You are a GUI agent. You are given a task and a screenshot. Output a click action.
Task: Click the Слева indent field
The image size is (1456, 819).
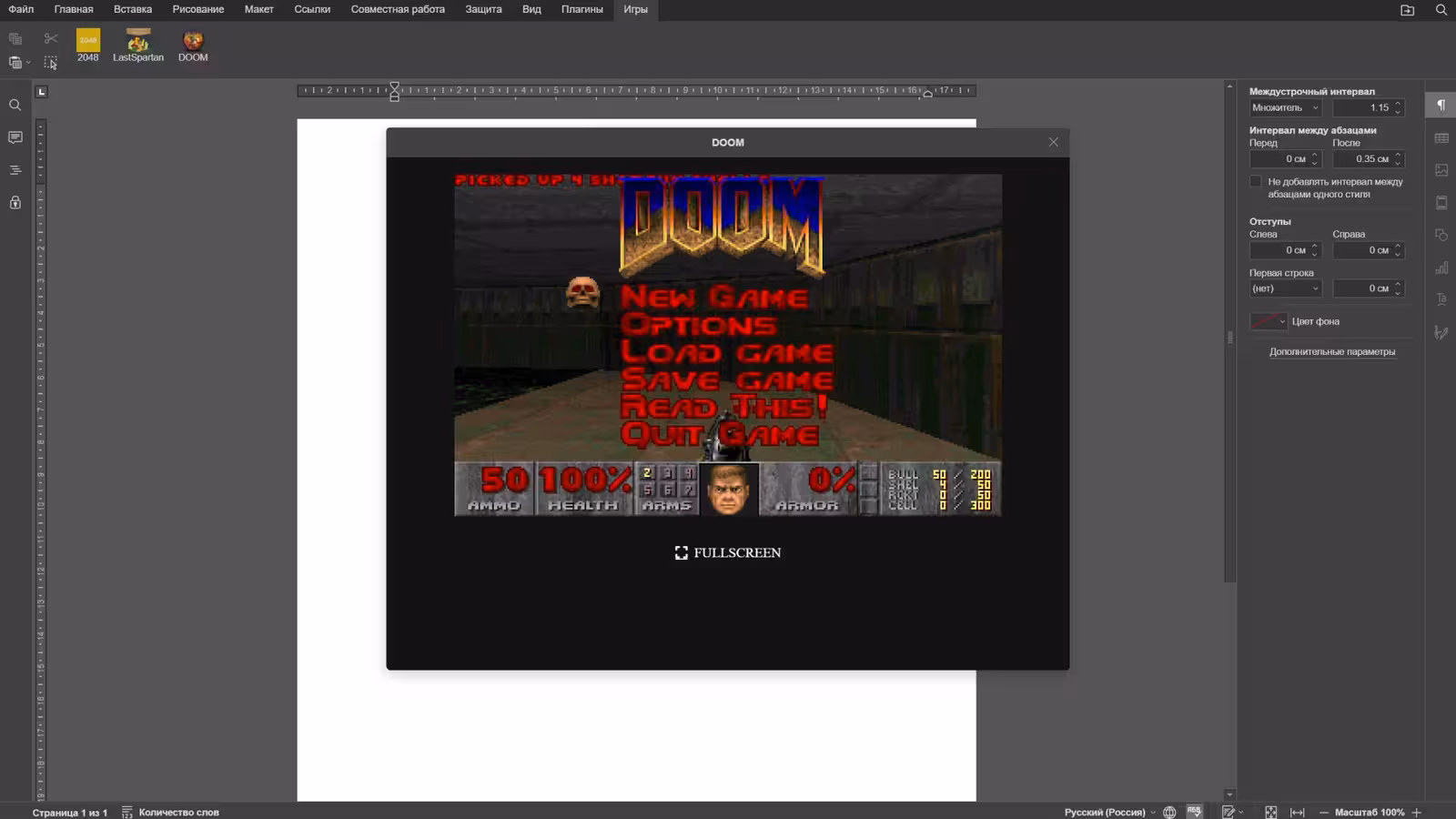pos(1285,250)
